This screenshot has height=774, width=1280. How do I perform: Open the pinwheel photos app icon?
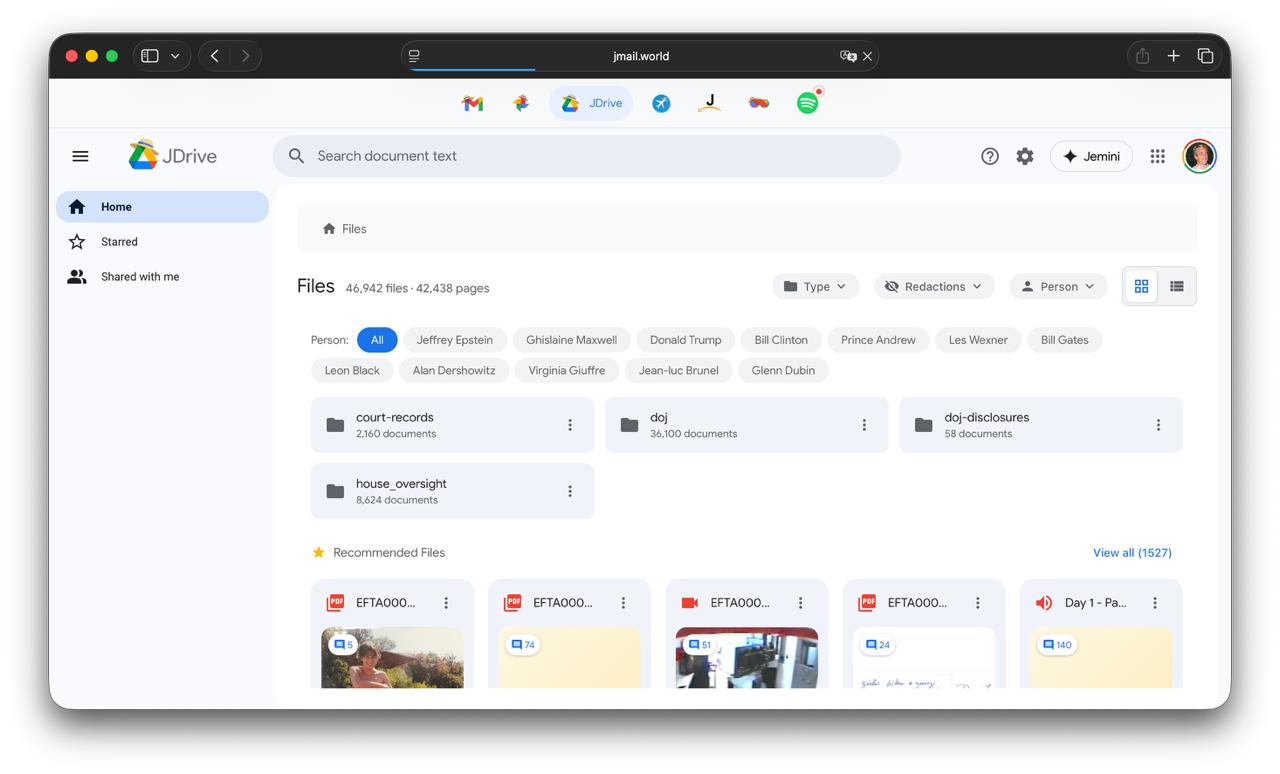521,103
